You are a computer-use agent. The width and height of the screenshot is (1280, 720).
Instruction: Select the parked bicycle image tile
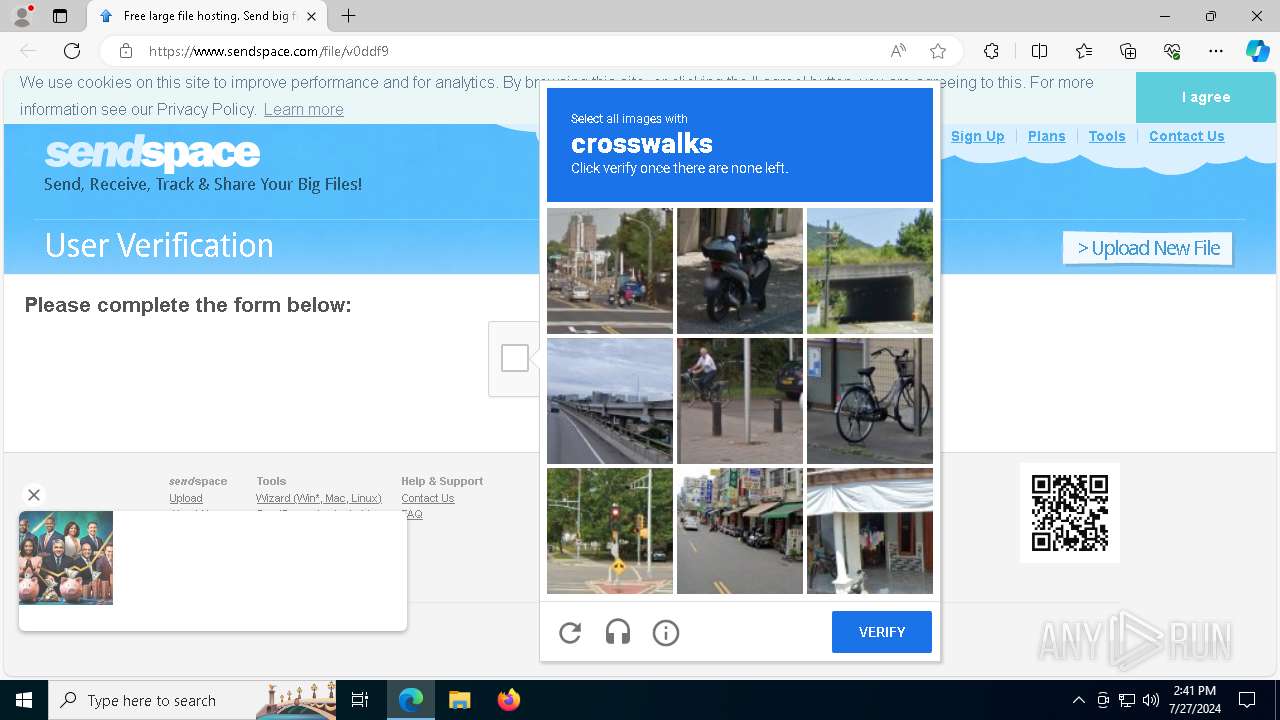click(x=870, y=401)
